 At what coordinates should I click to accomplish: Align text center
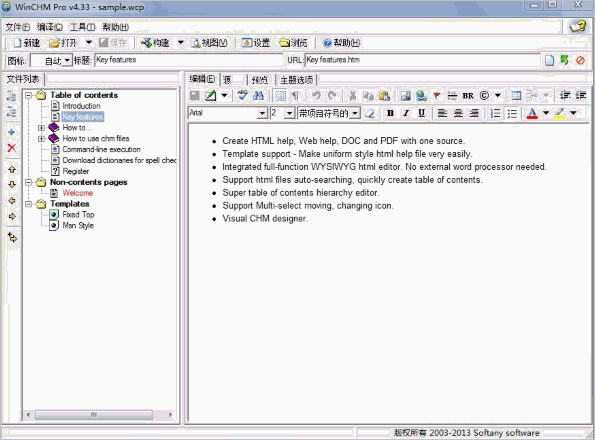click(458, 113)
